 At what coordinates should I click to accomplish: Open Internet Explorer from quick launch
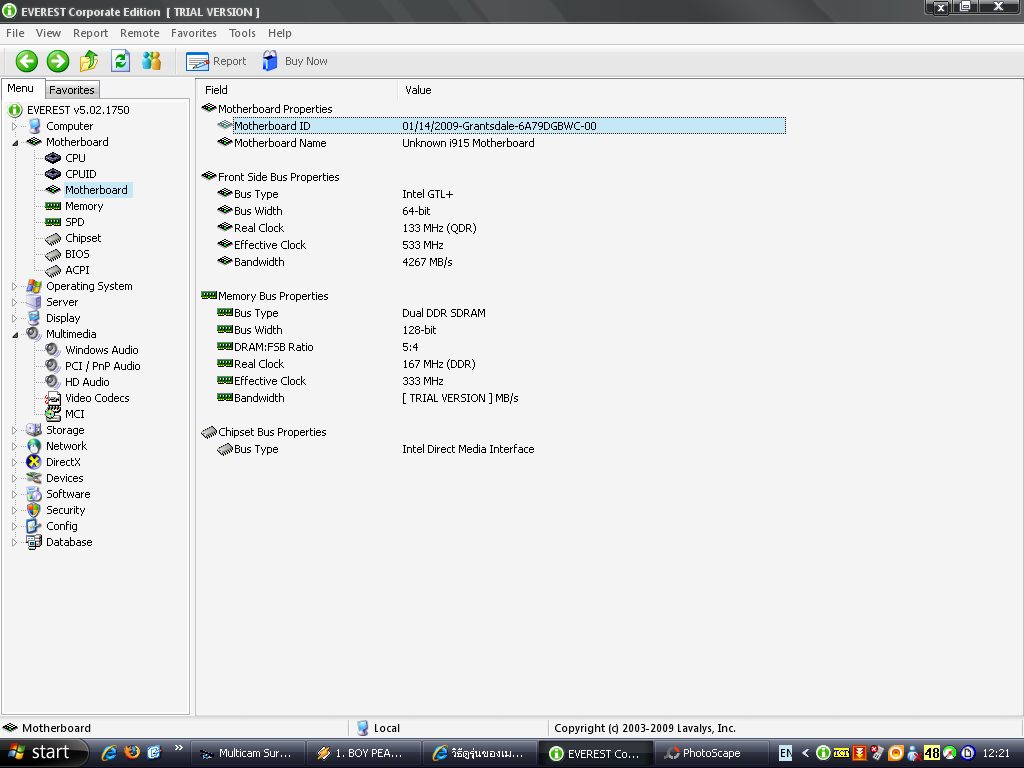(x=109, y=752)
